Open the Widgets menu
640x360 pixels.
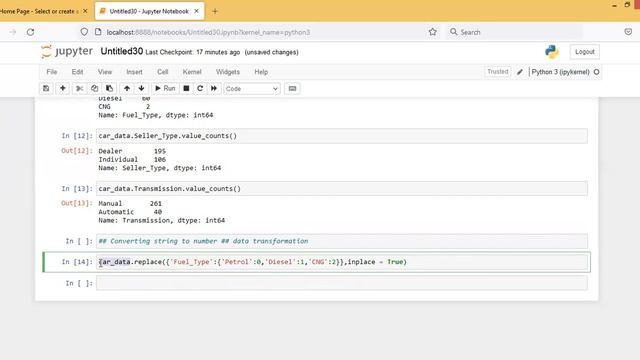pos(228,72)
